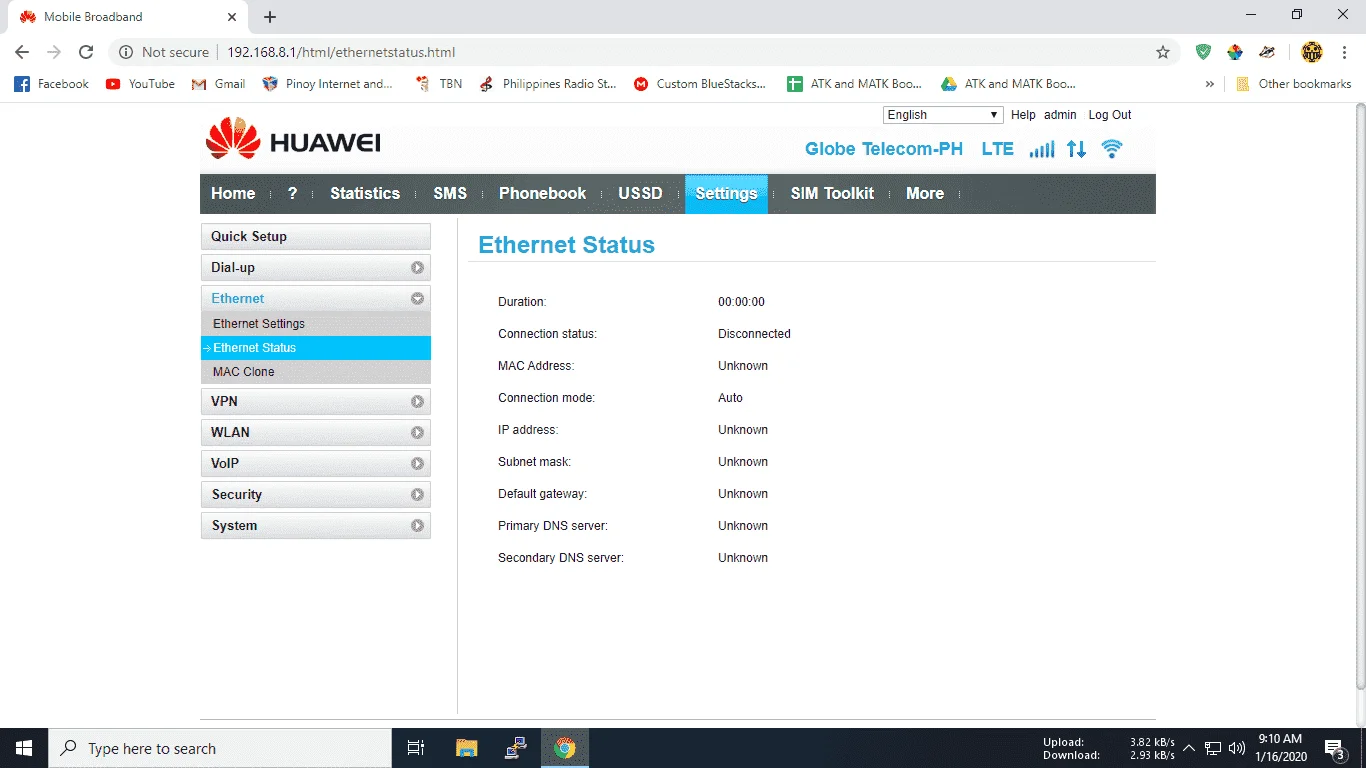Open USSD tab
Image resolution: width=1366 pixels, height=768 pixels.
[640, 194]
